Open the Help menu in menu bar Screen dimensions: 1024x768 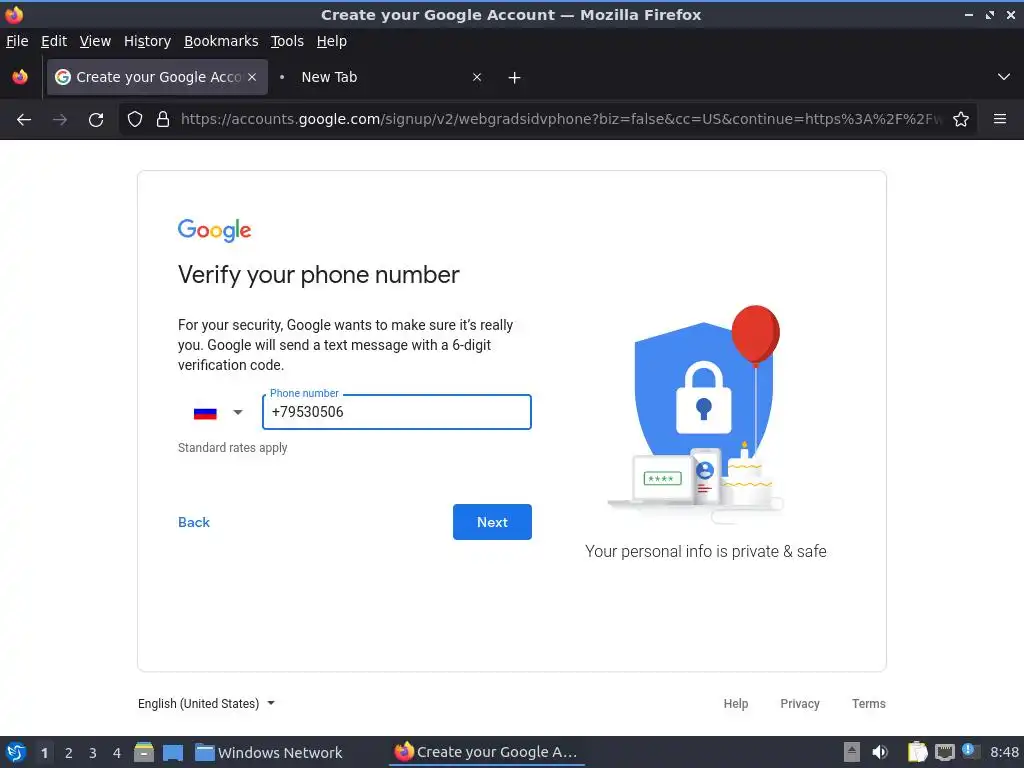(x=332, y=41)
